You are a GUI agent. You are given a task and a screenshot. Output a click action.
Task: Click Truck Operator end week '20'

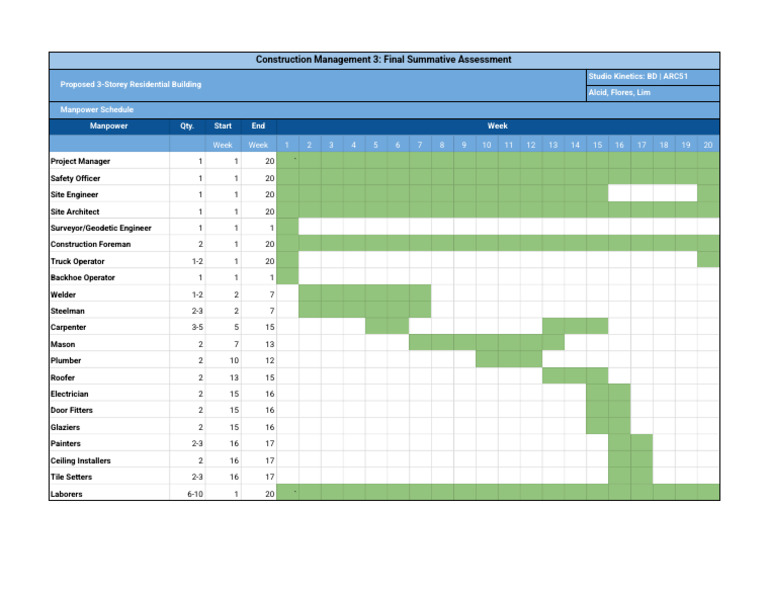[x=270, y=261]
